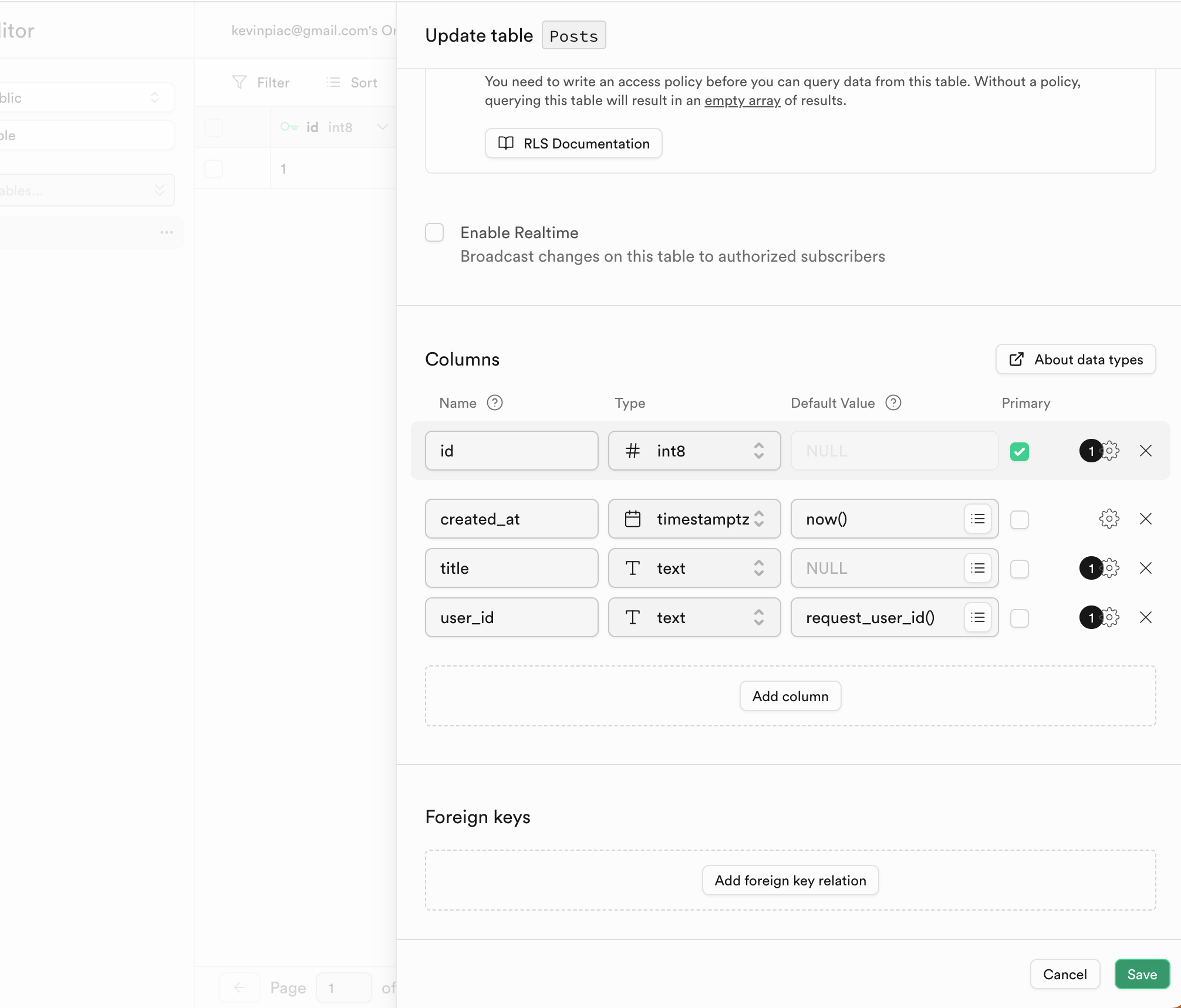Image resolution: width=1181 pixels, height=1008 pixels.
Task: Open the Sort option in table toolbar
Action: (352, 82)
